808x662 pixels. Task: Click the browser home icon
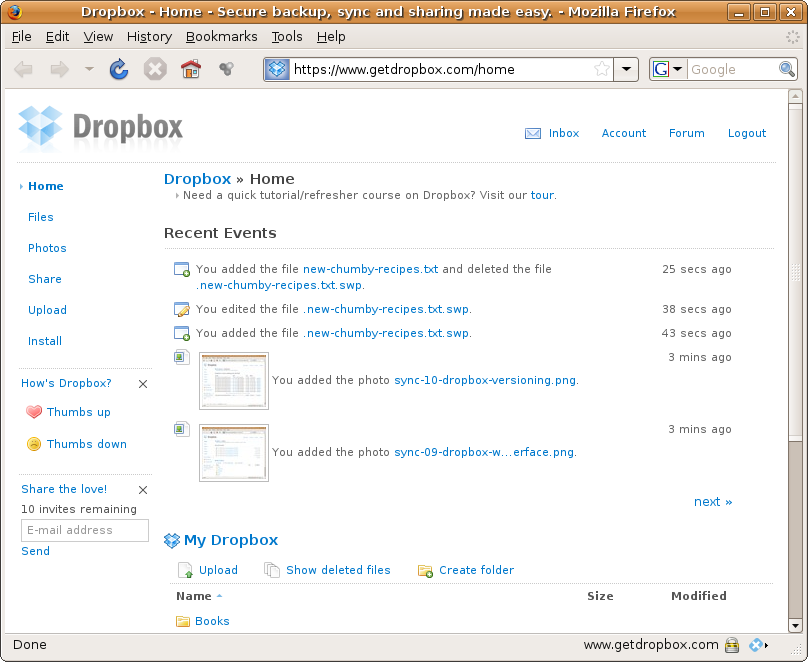pos(190,69)
